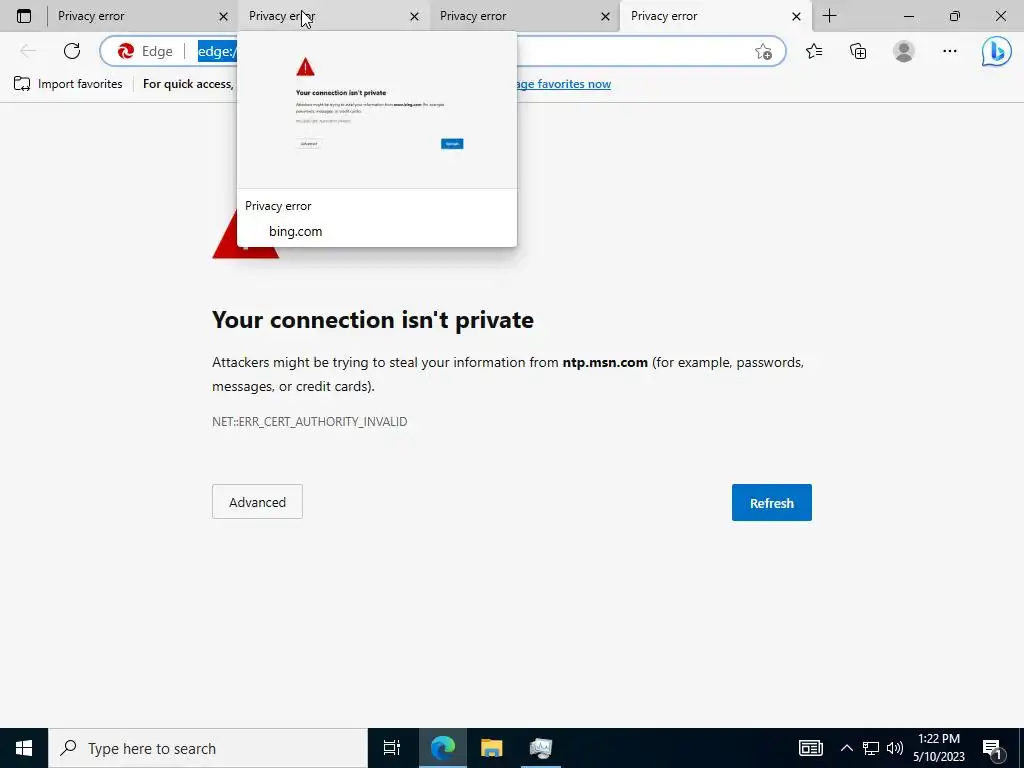Click the 'favorites now' link
Image resolution: width=1024 pixels, height=768 pixels.
click(564, 84)
